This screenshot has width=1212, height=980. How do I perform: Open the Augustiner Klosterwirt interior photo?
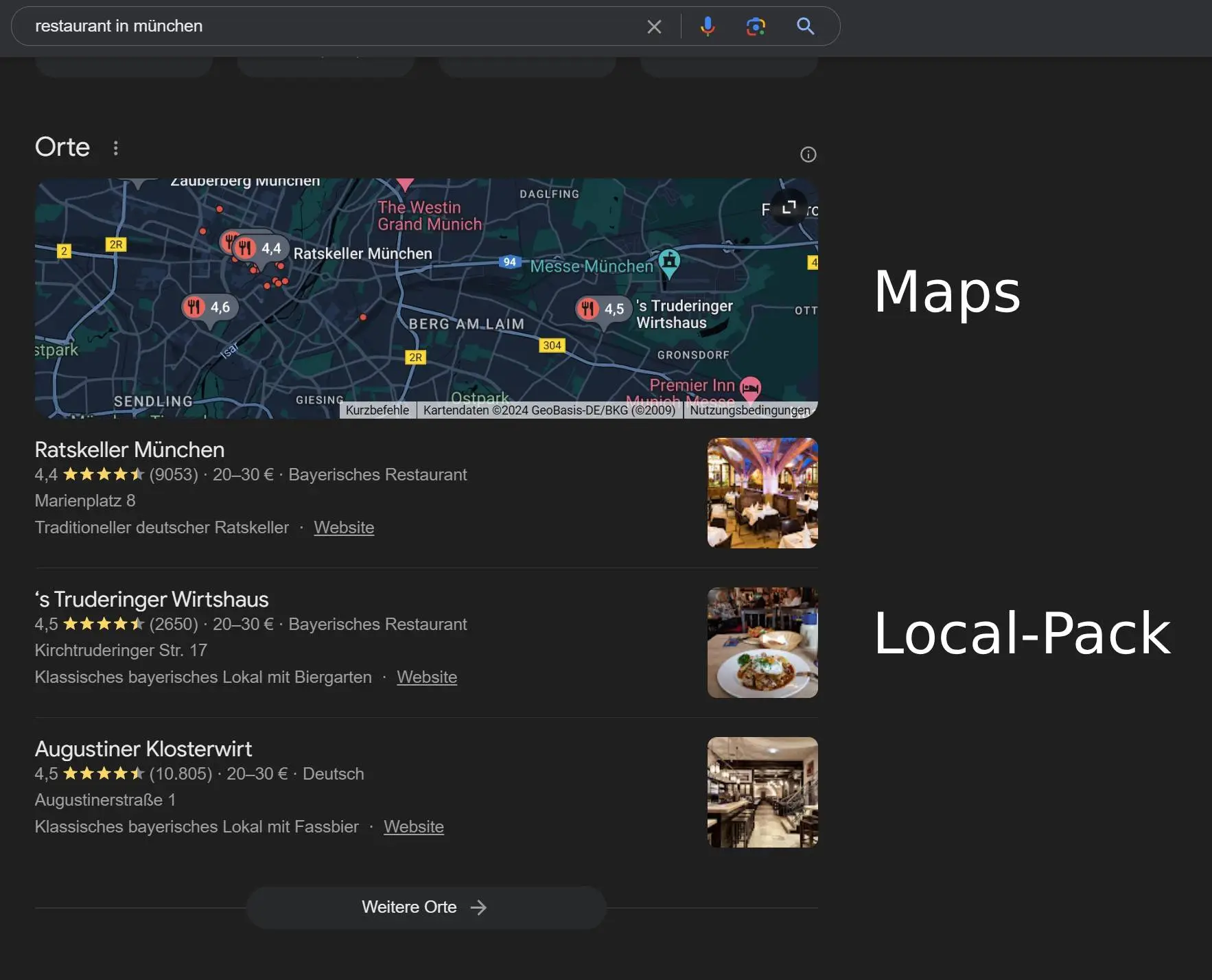point(762,792)
